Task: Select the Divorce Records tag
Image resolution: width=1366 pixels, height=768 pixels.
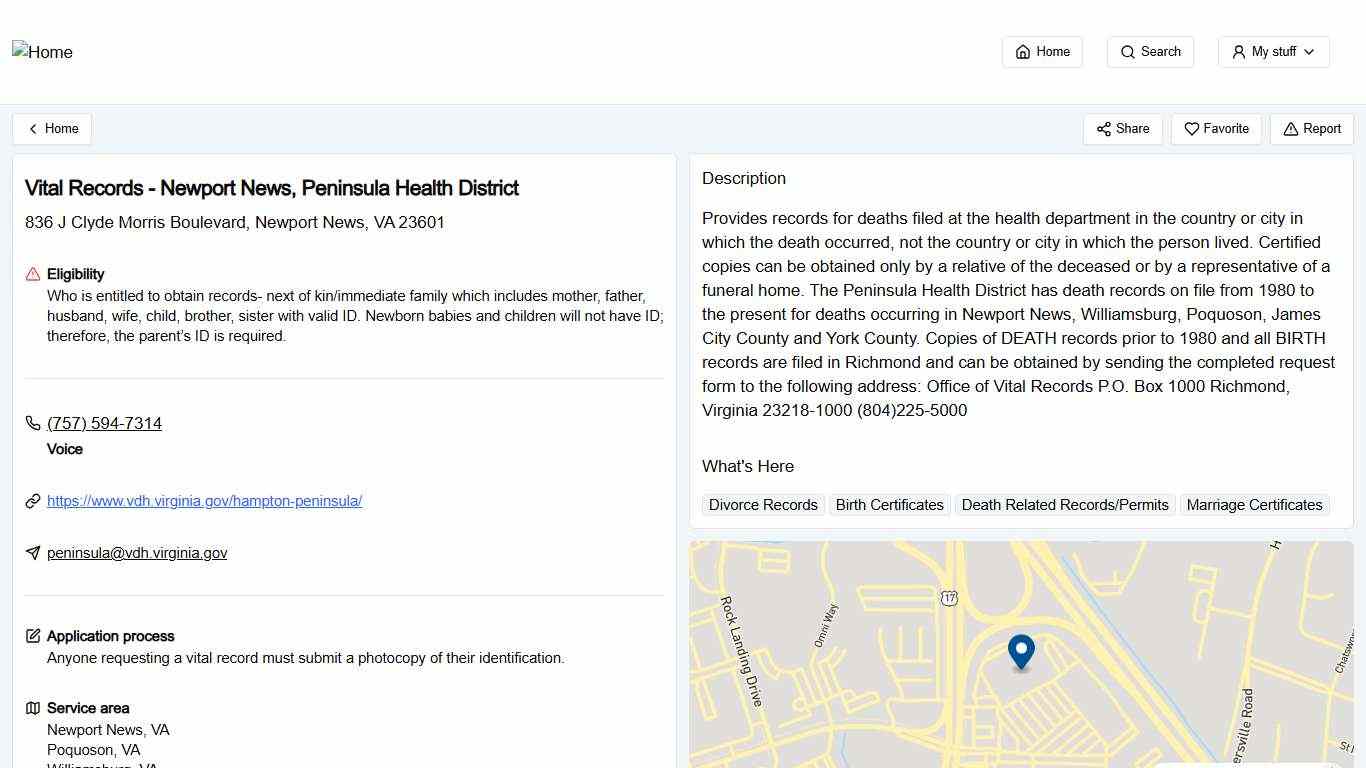Action: (762, 505)
